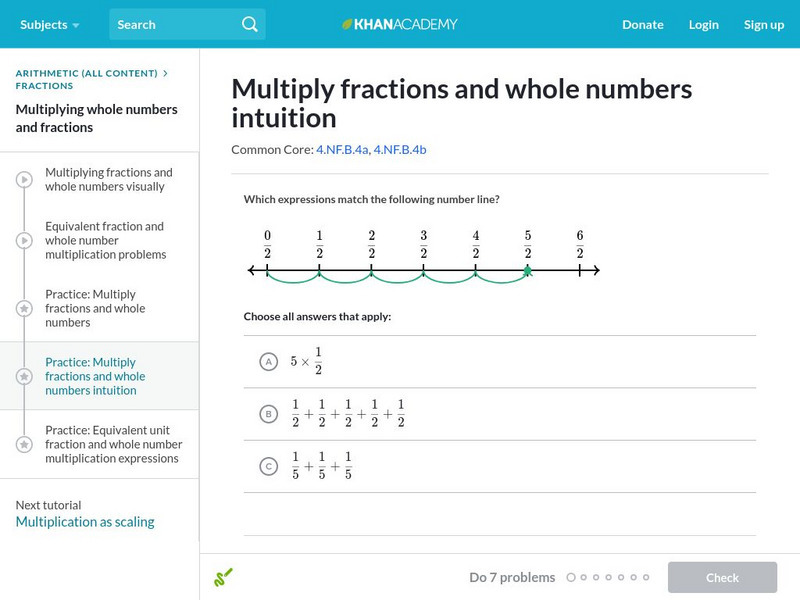Click Sign up in the header
The image size is (800, 600).
point(763,24)
